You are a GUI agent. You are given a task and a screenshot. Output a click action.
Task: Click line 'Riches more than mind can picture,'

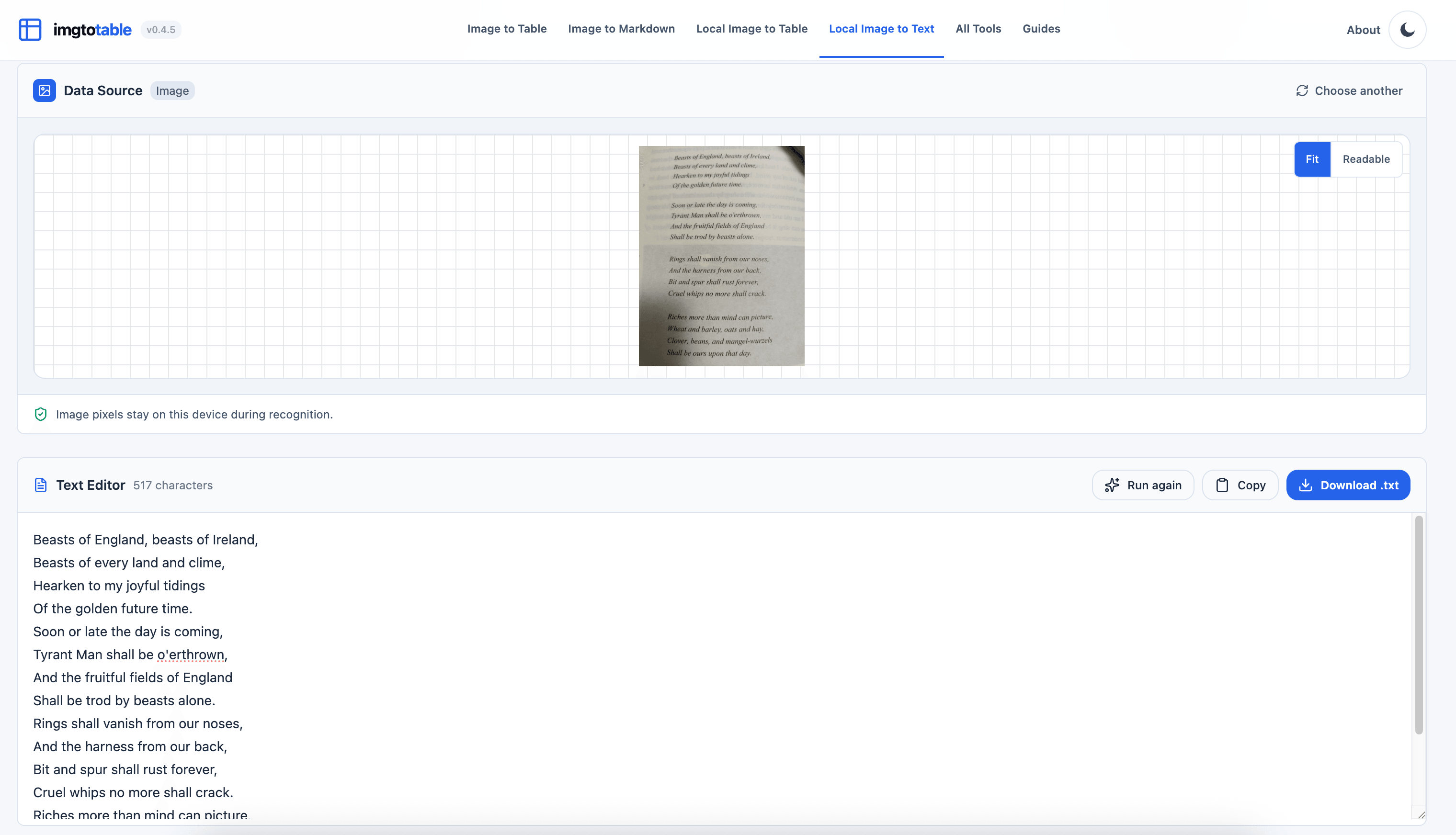(x=142, y=815)
